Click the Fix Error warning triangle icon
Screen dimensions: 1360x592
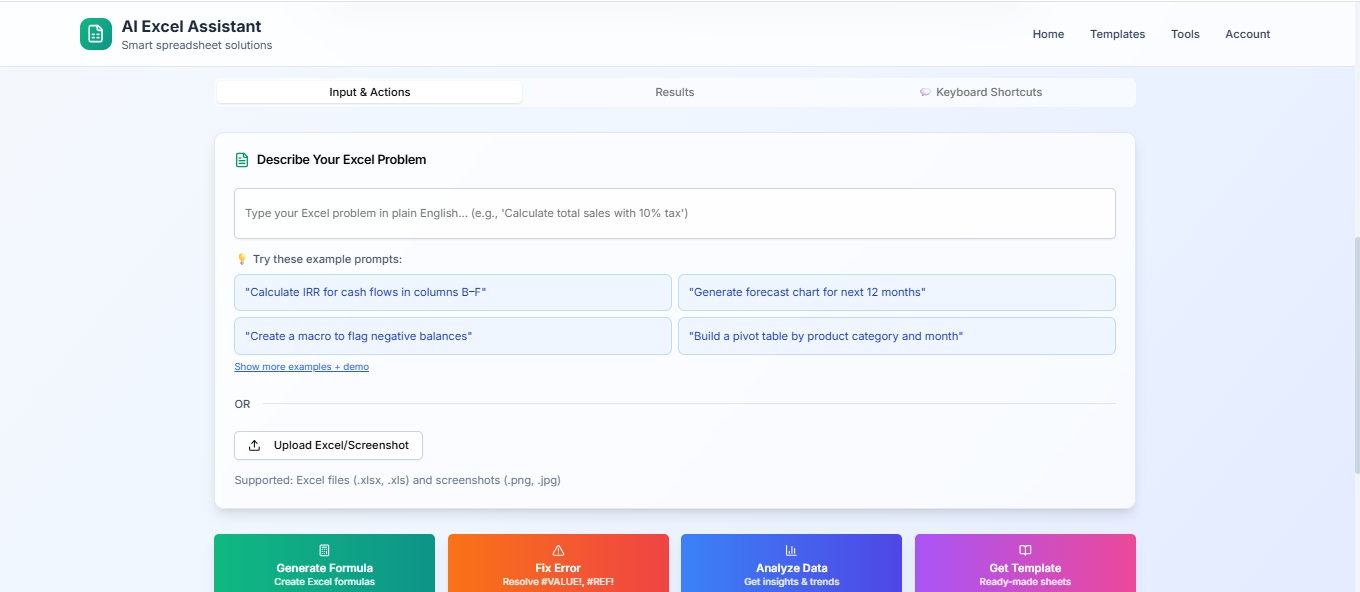pos(558,548)
